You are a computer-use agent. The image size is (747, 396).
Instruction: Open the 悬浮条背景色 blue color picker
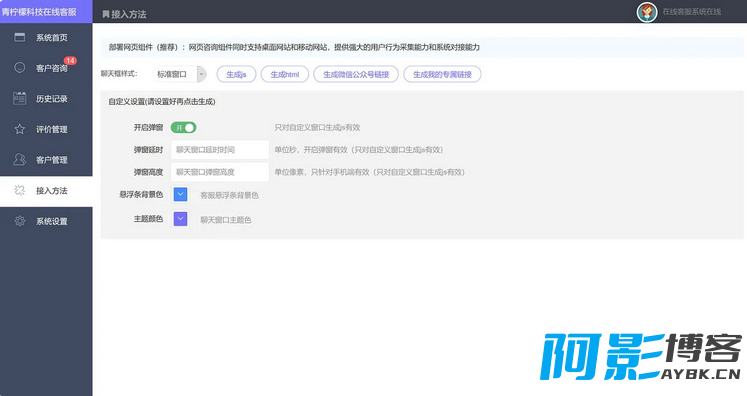(180, 194)
